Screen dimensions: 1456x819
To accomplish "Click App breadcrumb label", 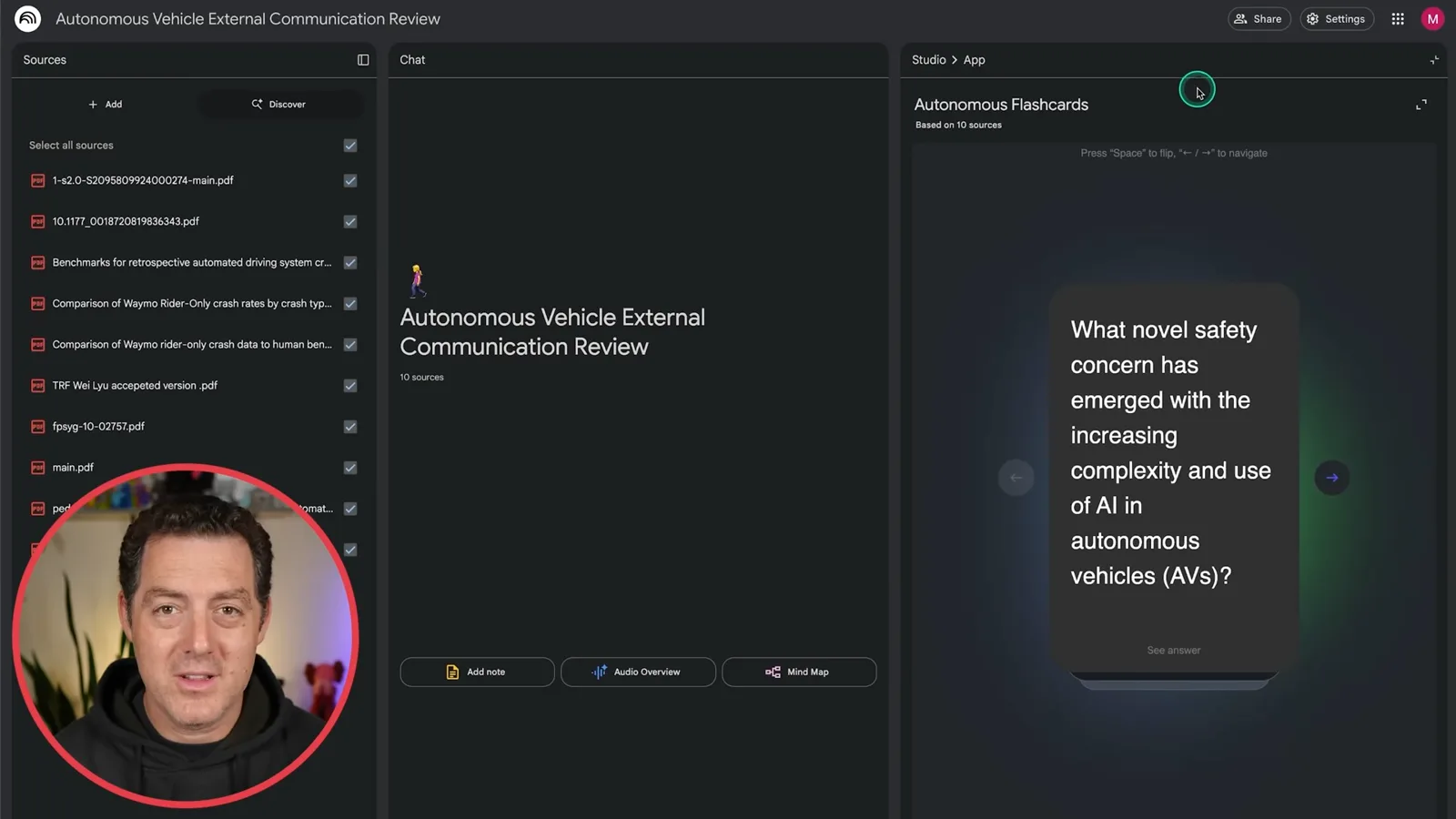I will 974,60.
